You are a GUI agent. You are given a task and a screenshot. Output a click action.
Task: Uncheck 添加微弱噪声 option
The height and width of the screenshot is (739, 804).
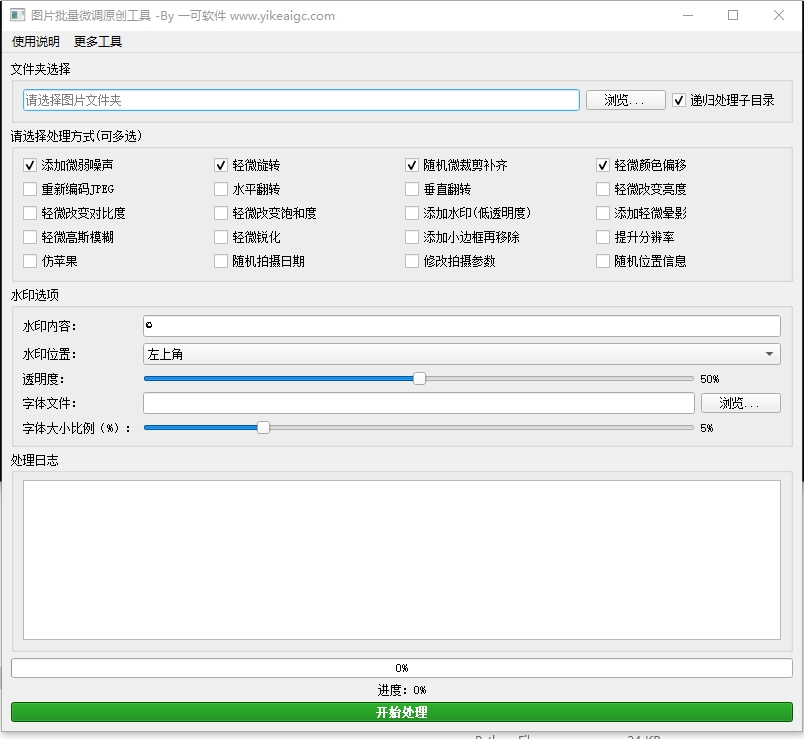click(x=30, y=165)
